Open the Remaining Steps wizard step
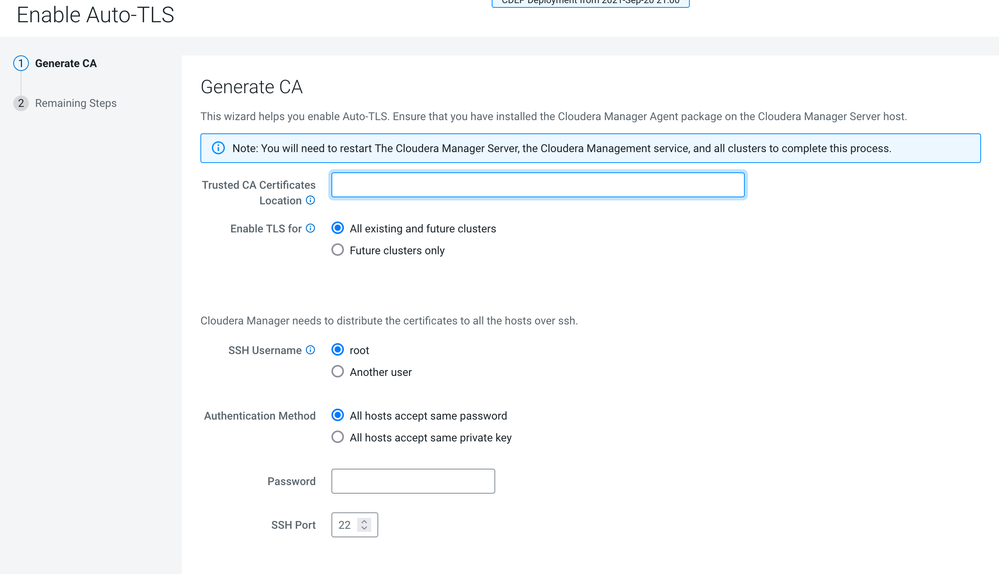 [76, 103]
